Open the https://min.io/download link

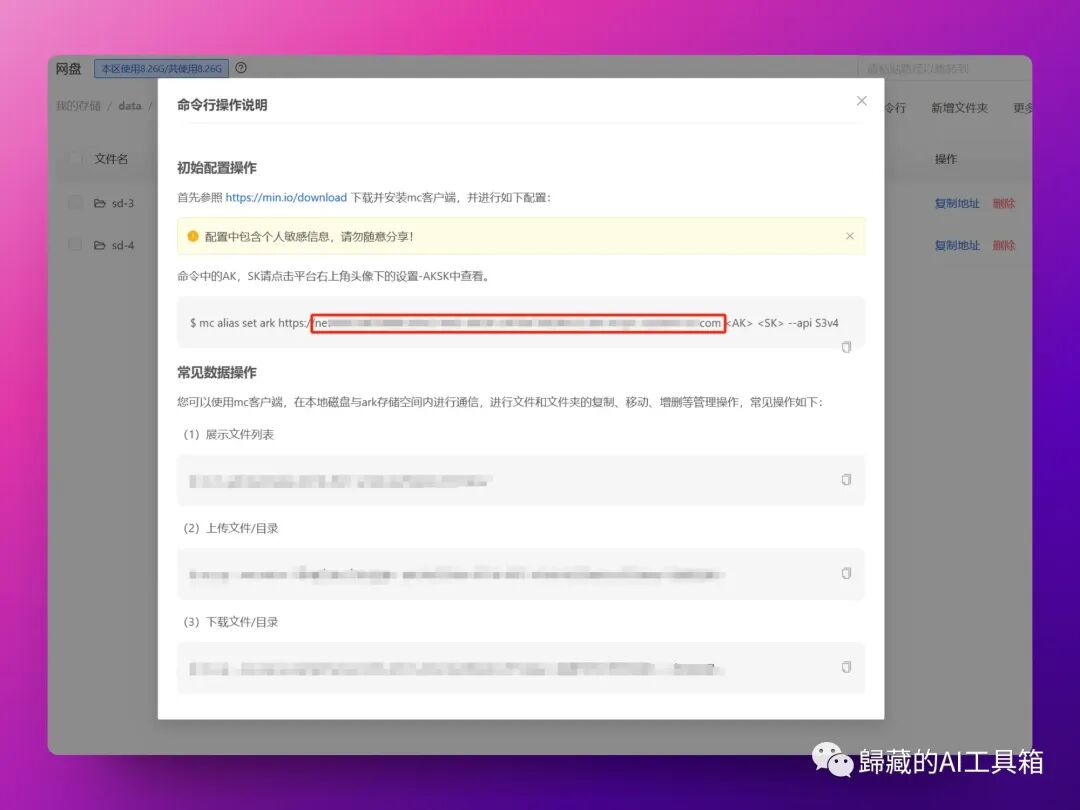coord(286,198)
